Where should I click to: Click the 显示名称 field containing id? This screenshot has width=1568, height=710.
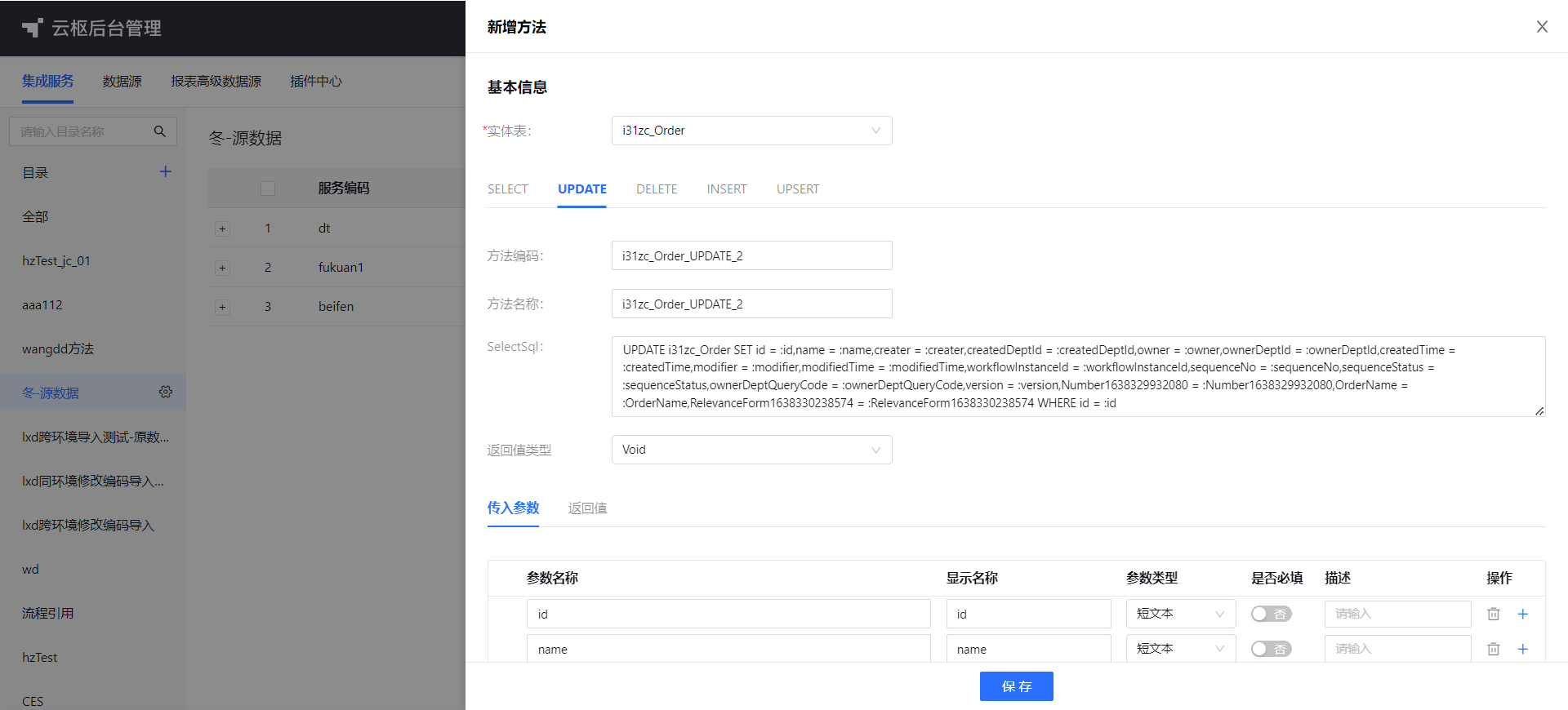click(x=1029, y=614)
